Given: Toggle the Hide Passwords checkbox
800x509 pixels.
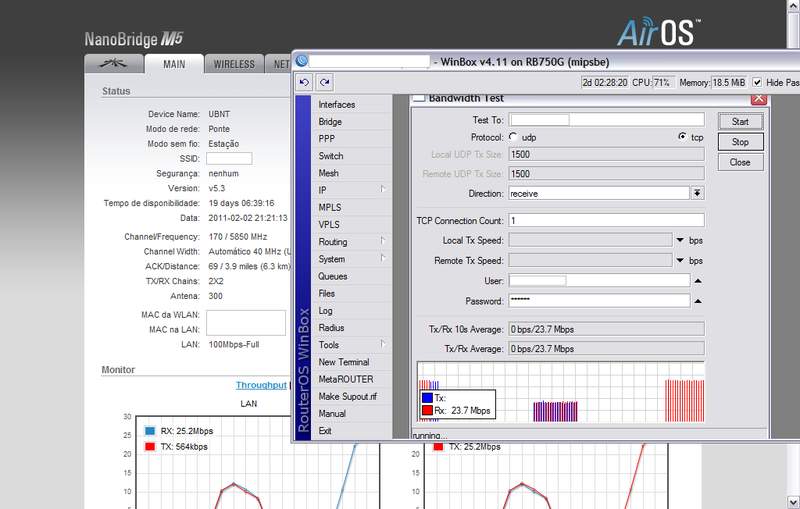Looking at the screenshot, I should click(757, 82).
